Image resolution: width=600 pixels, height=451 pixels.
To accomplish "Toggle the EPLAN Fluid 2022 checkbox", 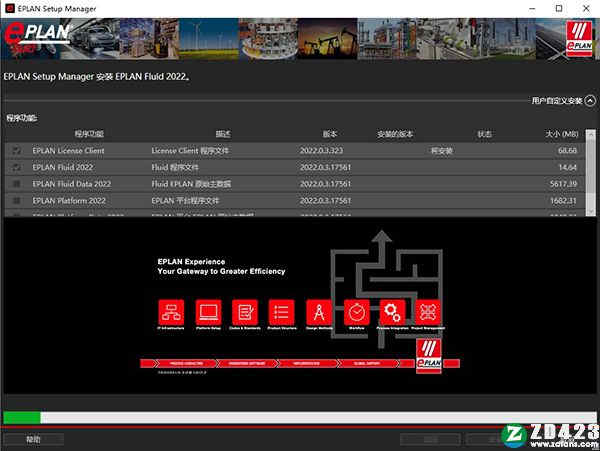I will tap(17, 167).
